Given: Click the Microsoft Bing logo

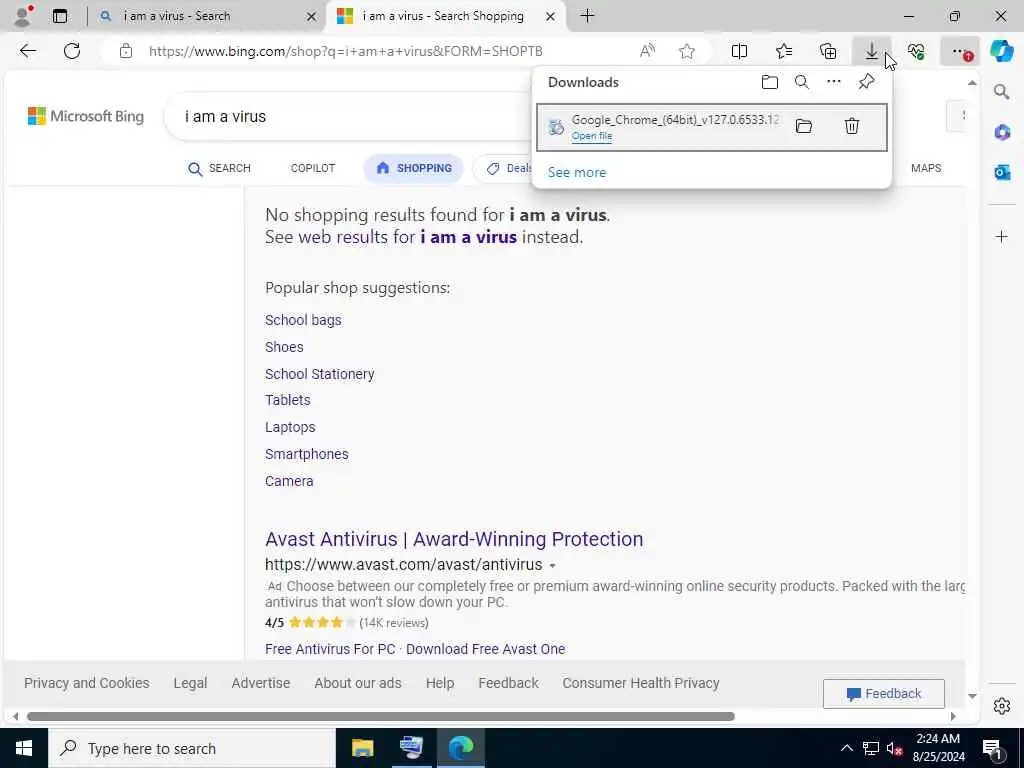Looking at the screenshot, I should click(86, 116).
